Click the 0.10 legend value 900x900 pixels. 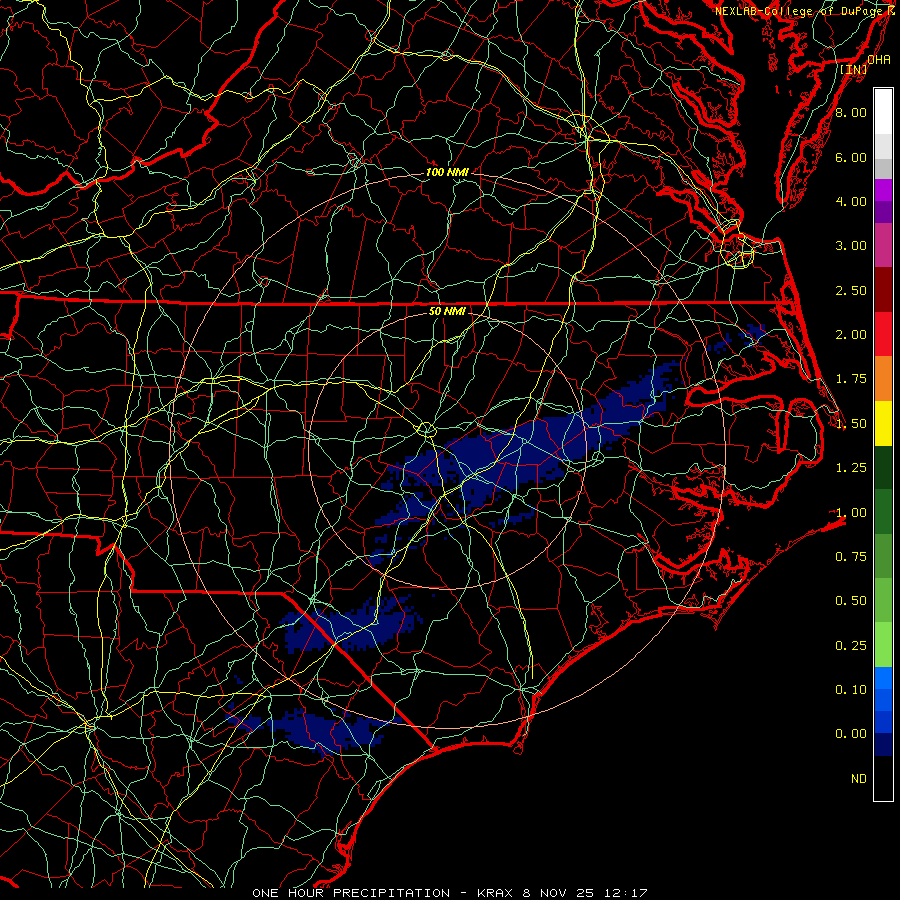[x=851, y=690]
